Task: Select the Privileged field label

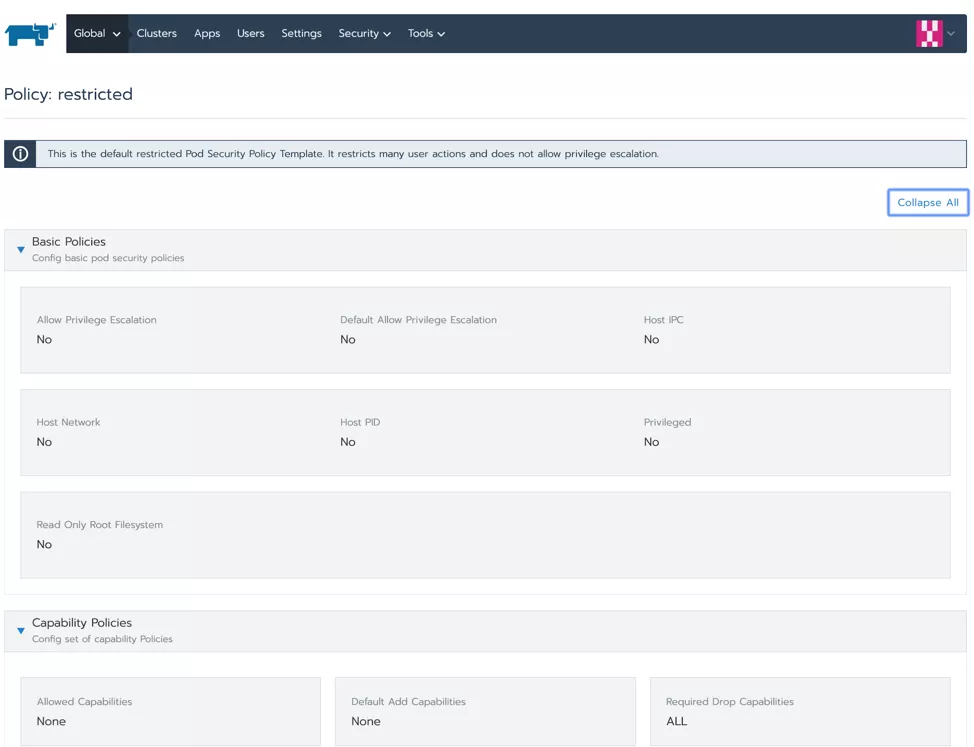Action: point(667,422)
